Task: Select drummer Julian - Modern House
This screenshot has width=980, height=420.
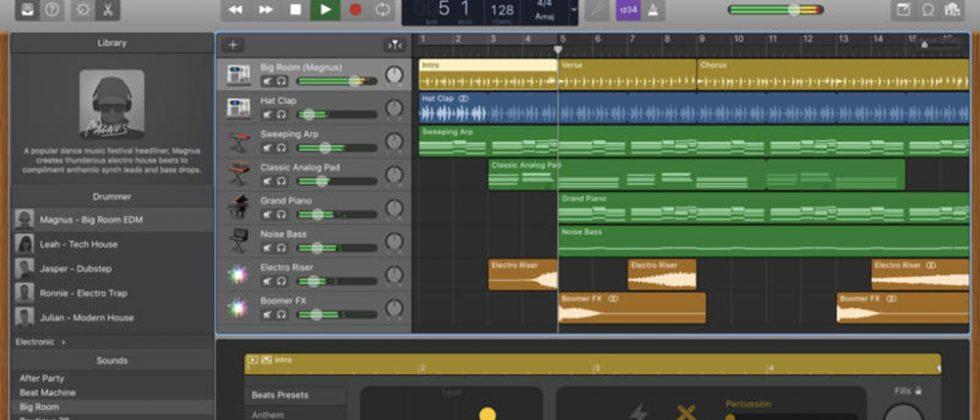Action: click(x=112, y=318)
